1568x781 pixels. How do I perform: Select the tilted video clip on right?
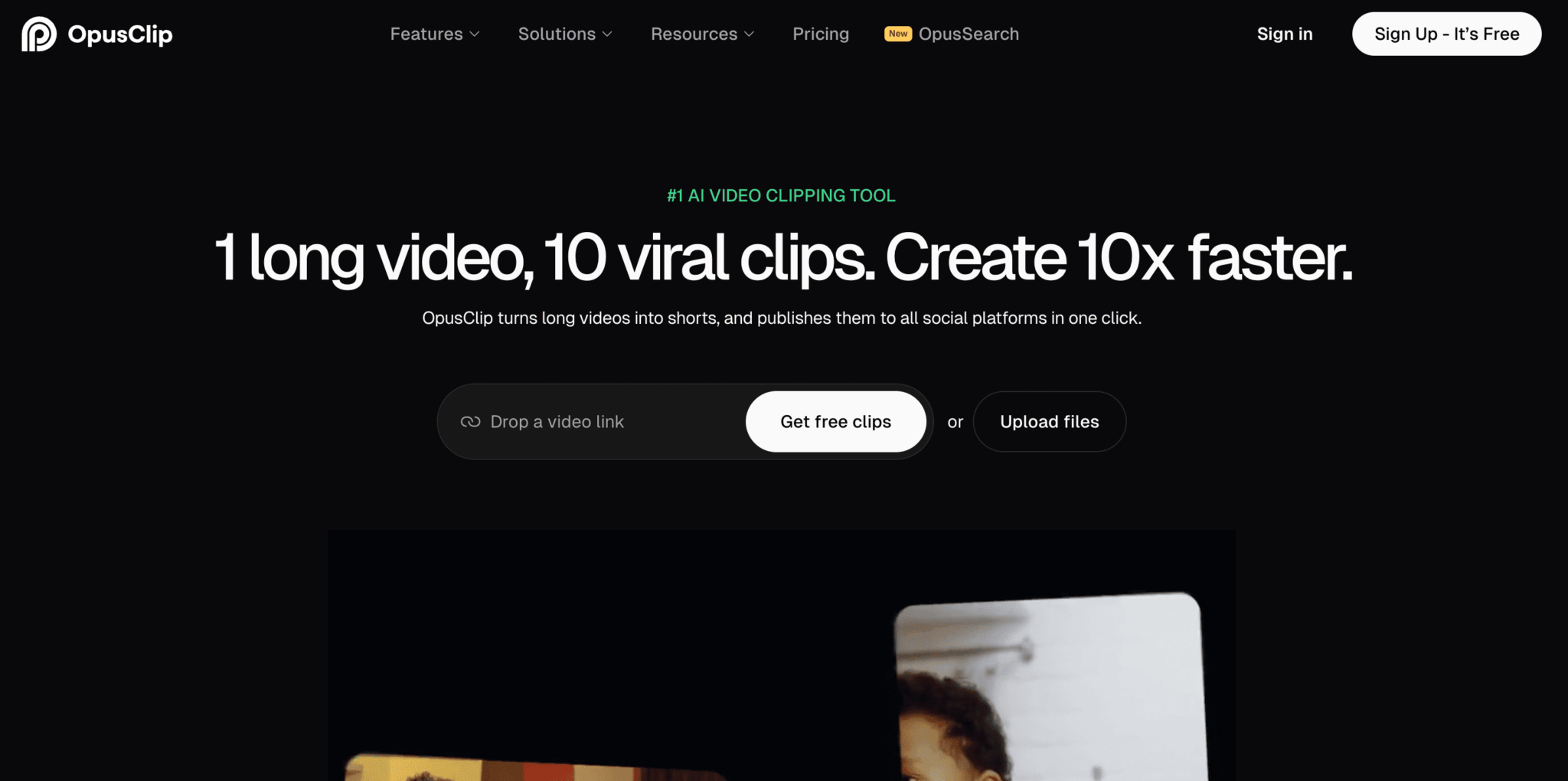(1049, 689)
